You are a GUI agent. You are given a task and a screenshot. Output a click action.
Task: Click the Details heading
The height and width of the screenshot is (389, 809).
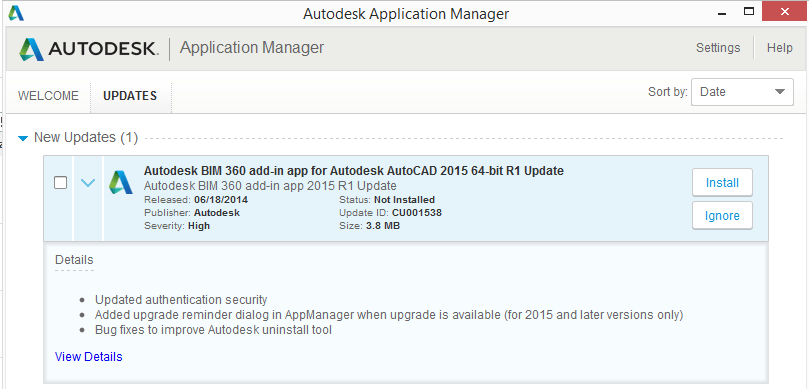click(x=74, y=260)
